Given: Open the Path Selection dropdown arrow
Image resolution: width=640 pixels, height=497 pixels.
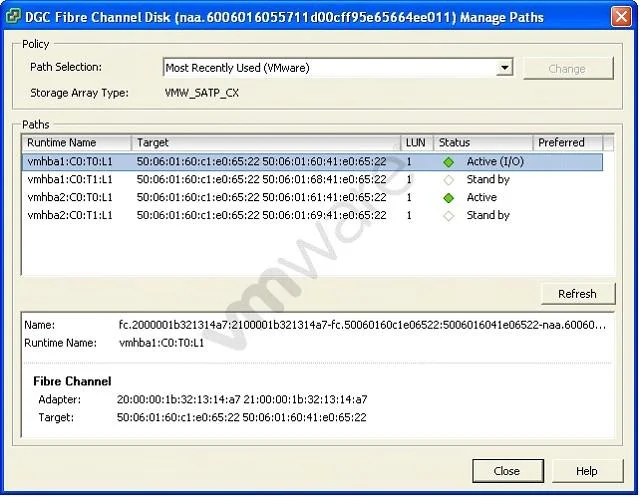Looking at the screenshot, I should coord(505,67).
